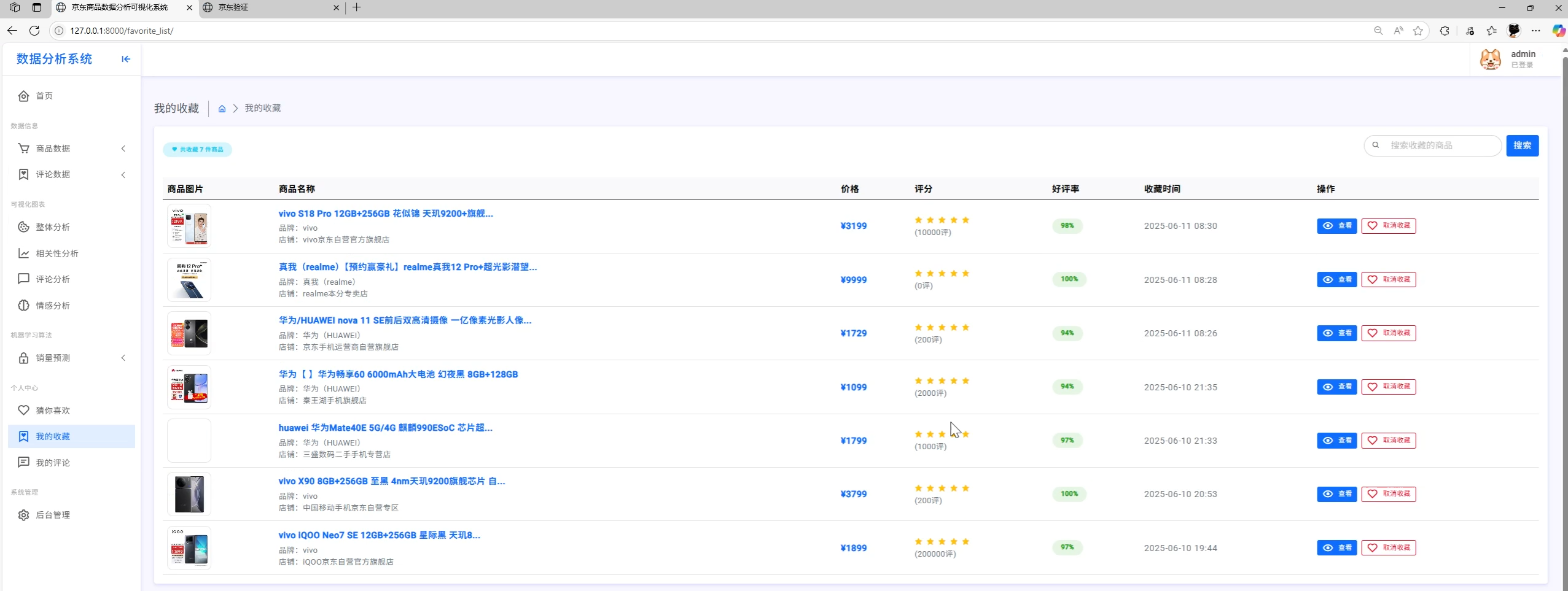Screen dimensions: 1568x591
Task: Click the browser refresh icon
Action: pyautogui.click(x=34, y=31)
